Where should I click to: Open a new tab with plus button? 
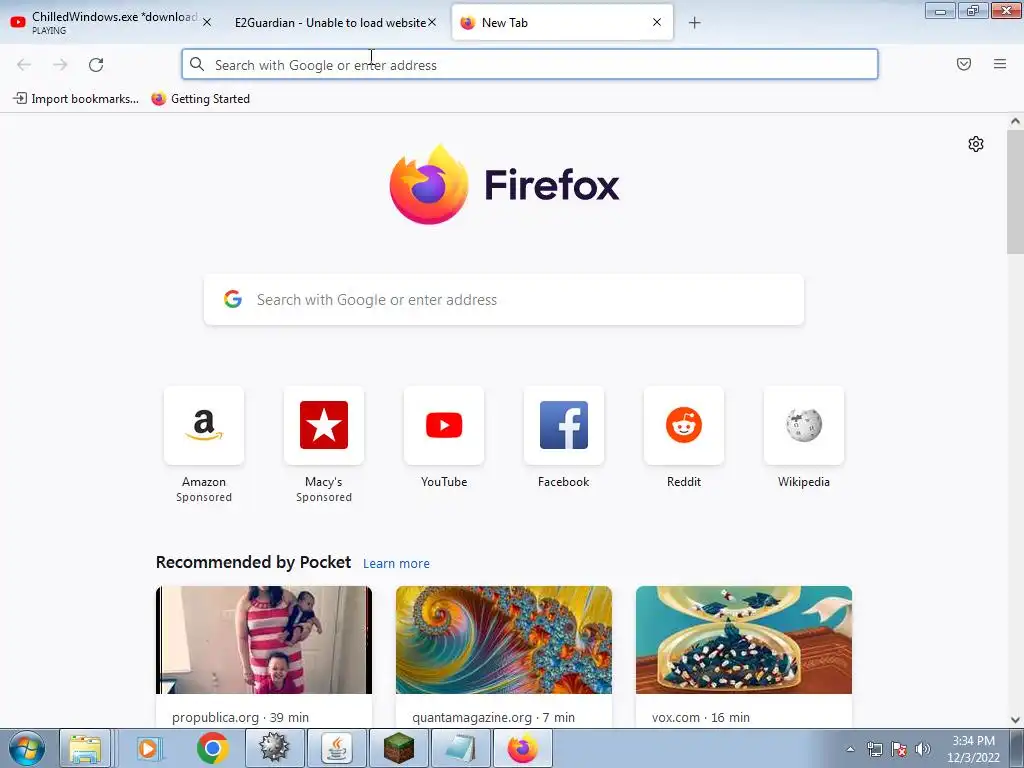point(695,23)
